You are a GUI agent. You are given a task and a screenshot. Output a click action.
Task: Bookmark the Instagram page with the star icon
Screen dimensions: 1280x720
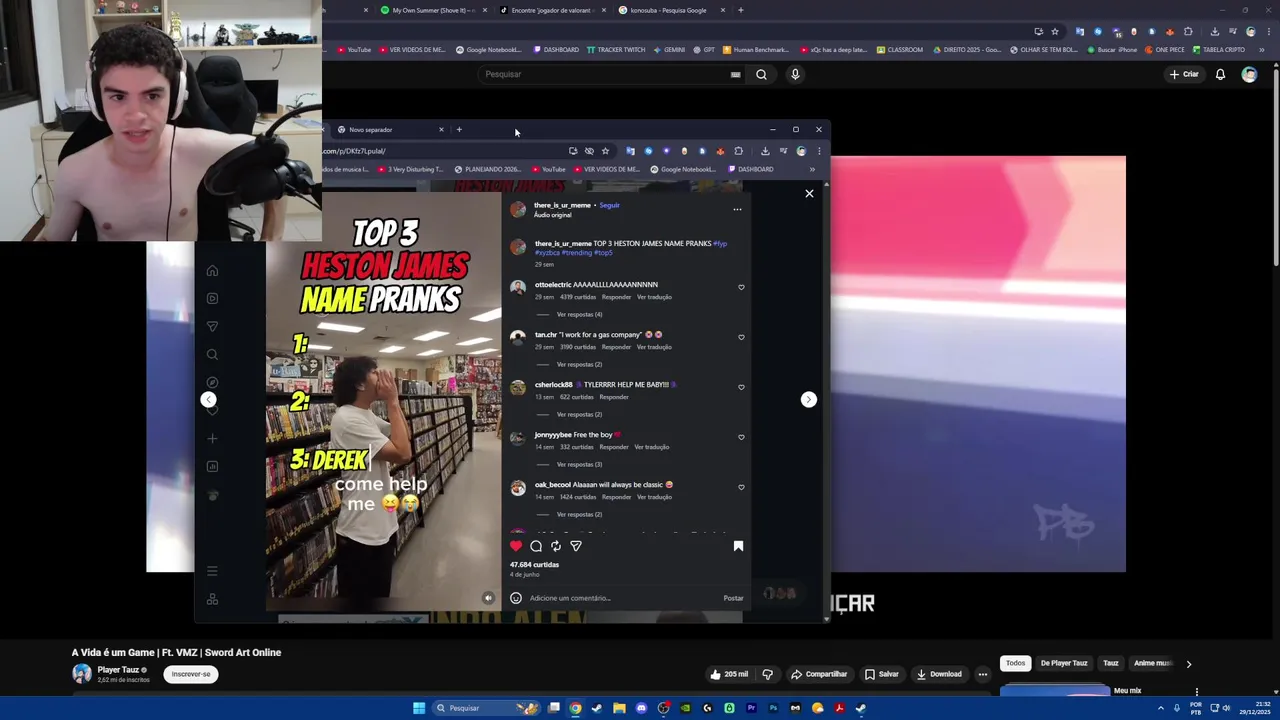tap(605, 151)
